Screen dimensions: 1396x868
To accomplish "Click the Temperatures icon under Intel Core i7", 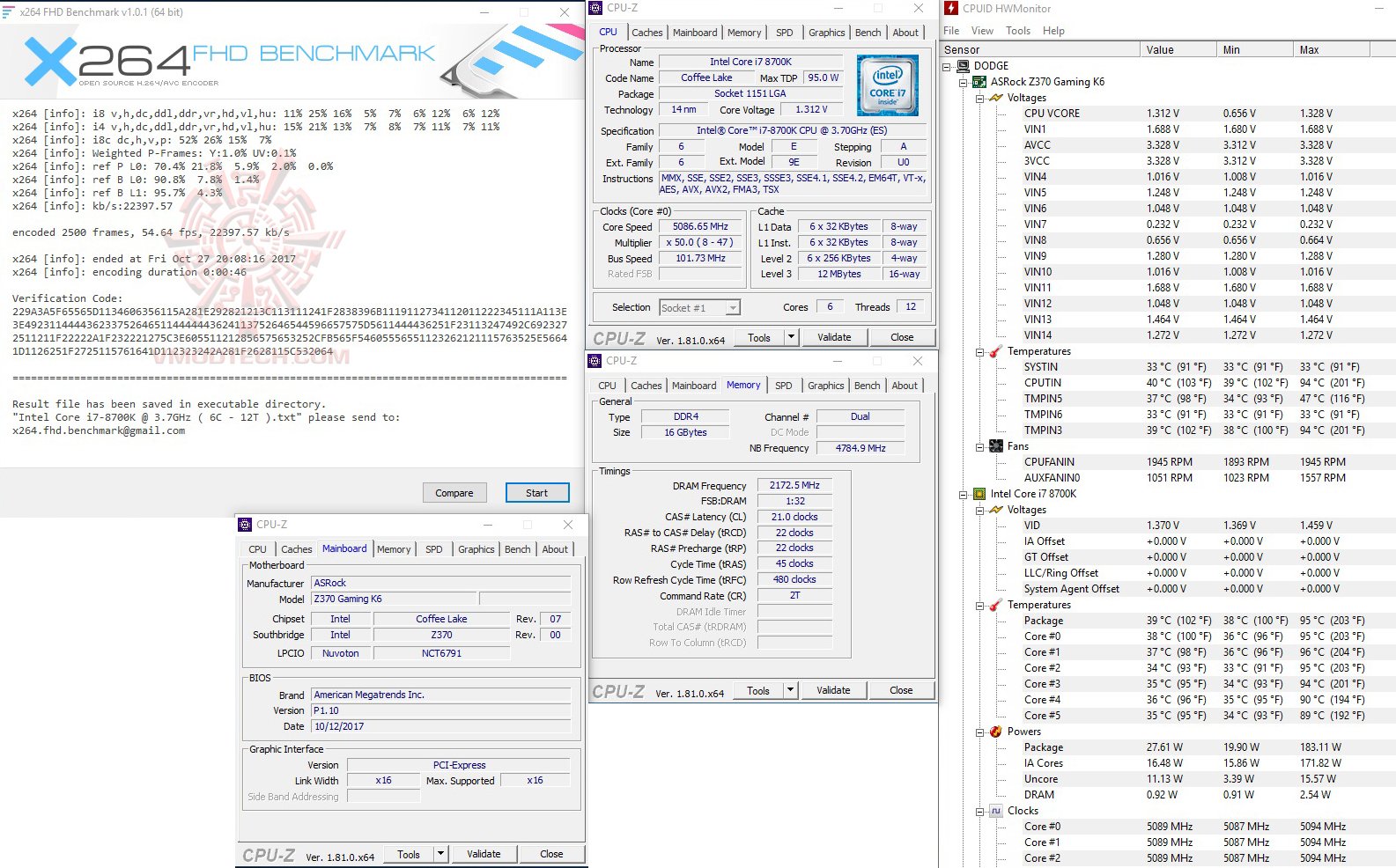I will (996, 605).
